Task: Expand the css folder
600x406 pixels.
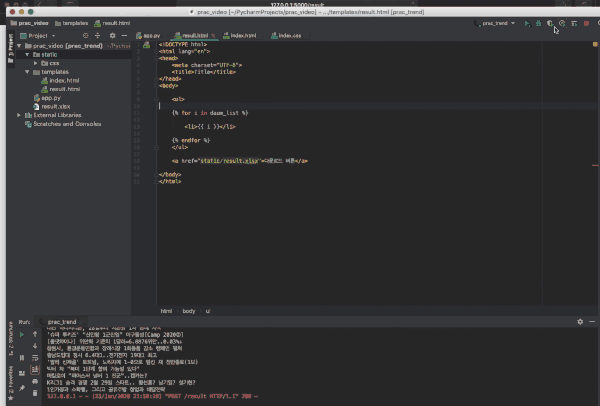Action: click(x=37, y=63)
